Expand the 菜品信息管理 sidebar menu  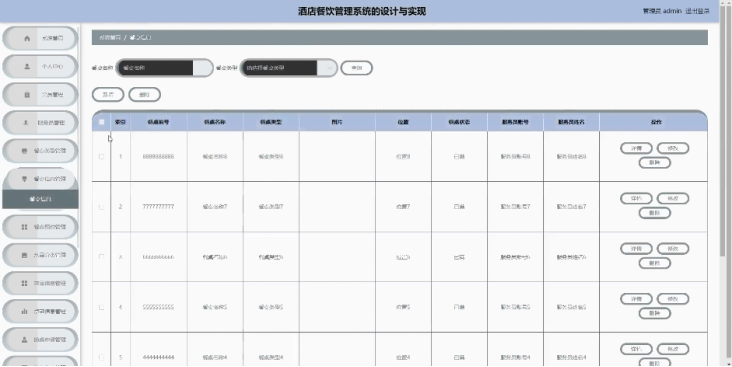click(40, 283)
